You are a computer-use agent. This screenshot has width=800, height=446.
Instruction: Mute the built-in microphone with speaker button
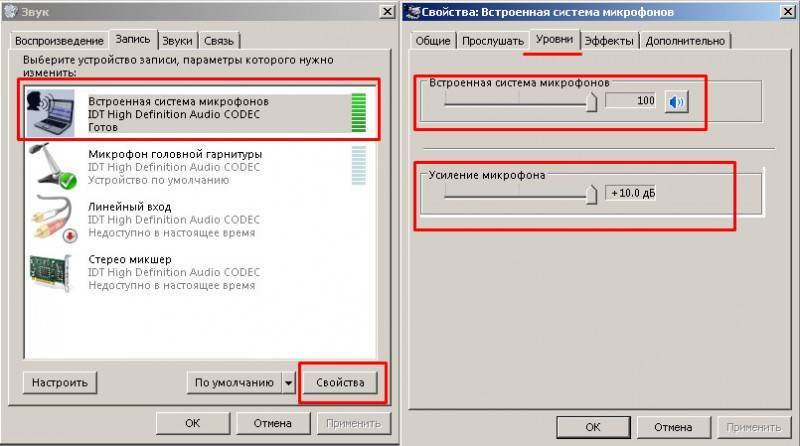coord(677,102)
